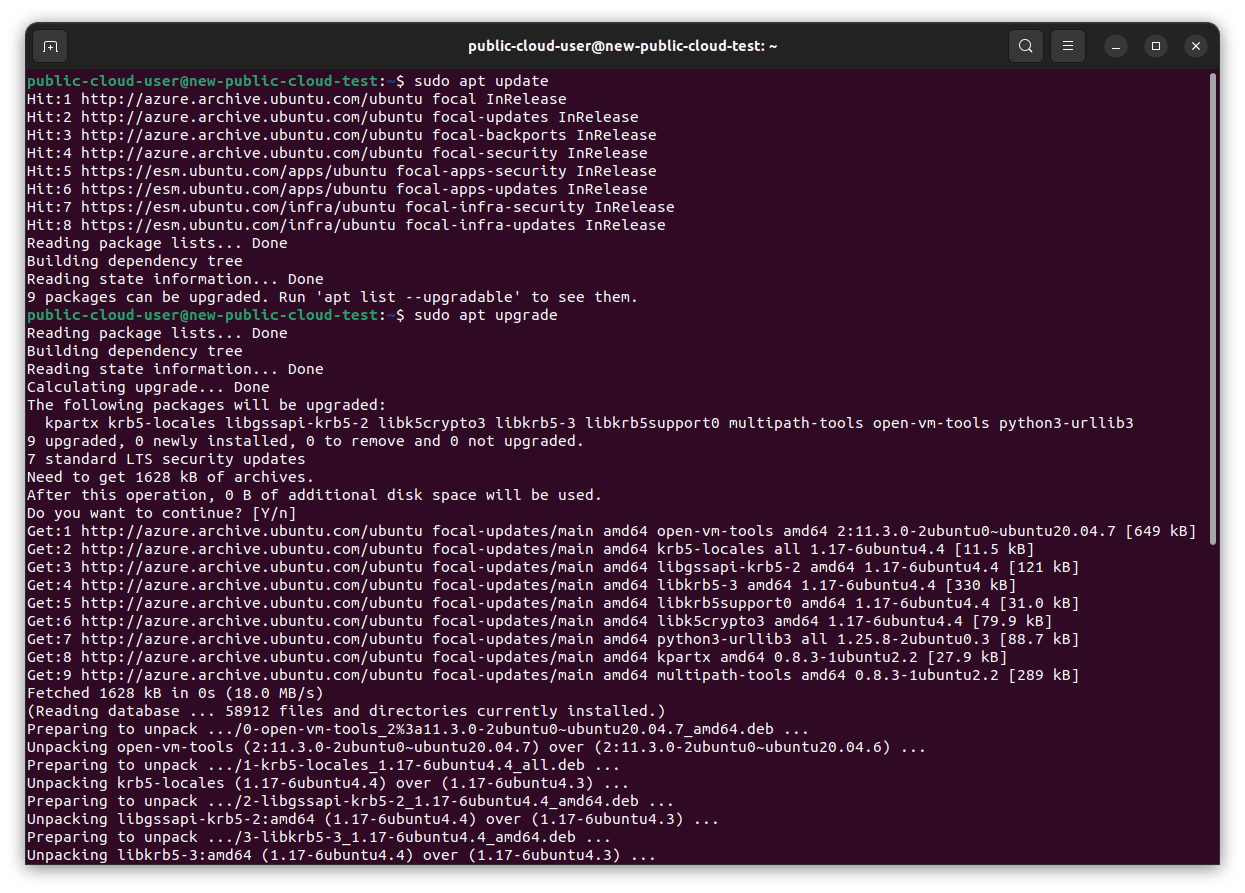Open a new terminal tab
1245x893 pixels.
click(x=50, y=46)
